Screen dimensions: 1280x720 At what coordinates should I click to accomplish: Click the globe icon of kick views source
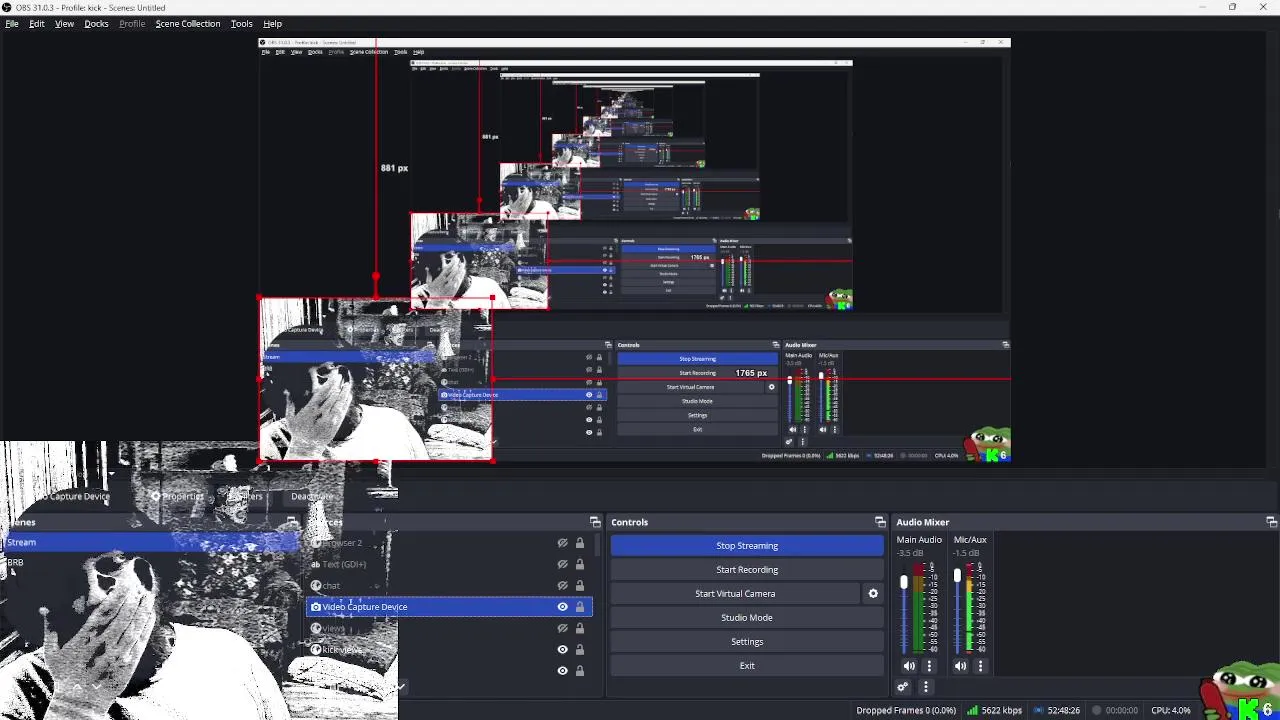tap(316, 650)
